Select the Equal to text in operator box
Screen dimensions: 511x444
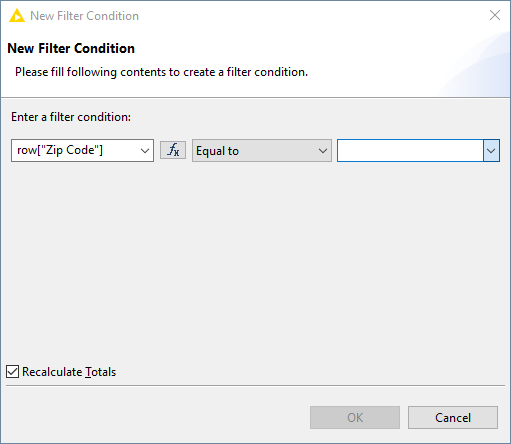tap(217, 151)
